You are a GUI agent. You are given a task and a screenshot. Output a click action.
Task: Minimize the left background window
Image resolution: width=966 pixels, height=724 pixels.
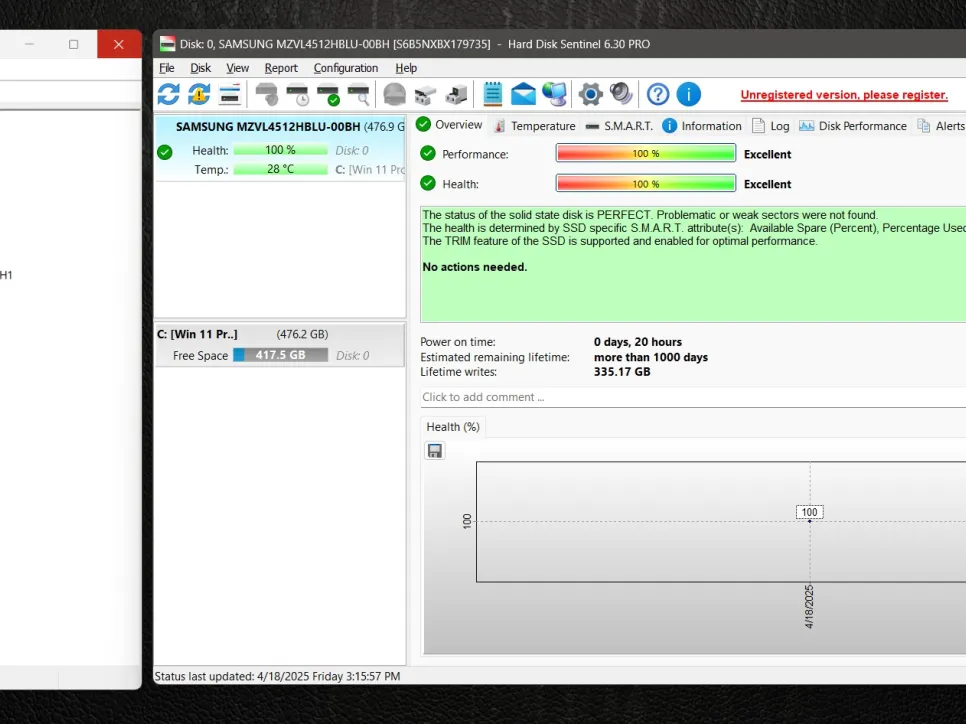(x=30, y=44)
